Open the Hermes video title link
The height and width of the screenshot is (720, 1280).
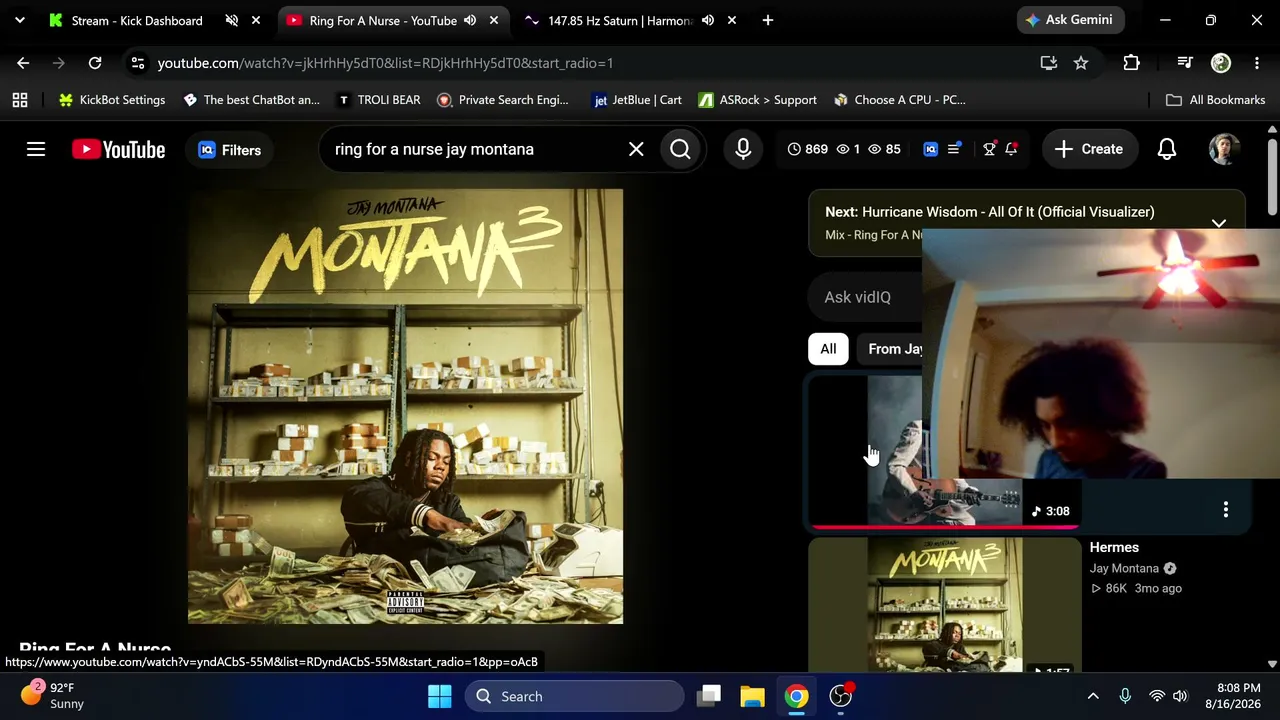1114,547
